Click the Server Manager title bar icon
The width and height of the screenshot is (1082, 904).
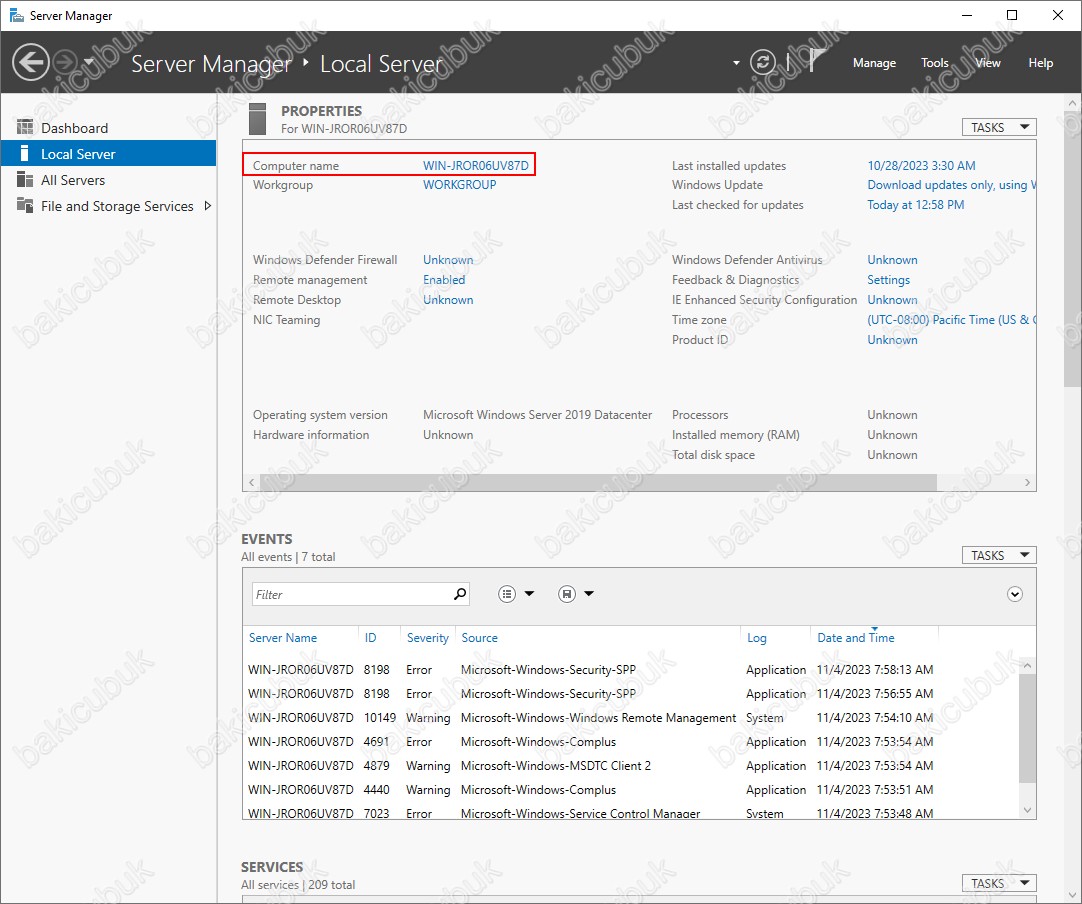[x=16, y=15]
